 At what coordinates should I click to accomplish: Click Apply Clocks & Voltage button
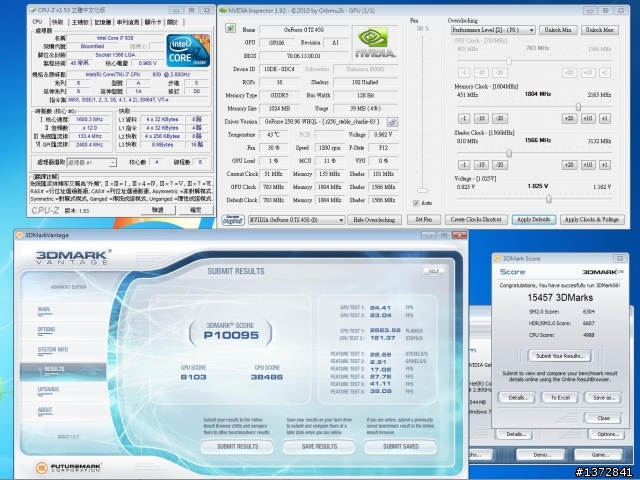tap(592, 220)
